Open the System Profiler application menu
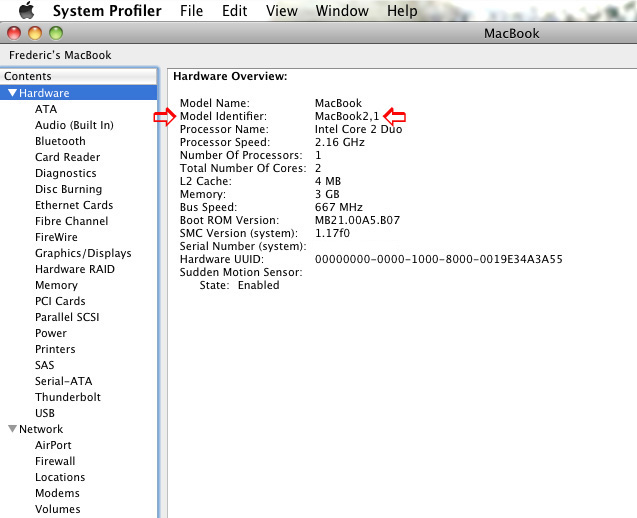 point(107,11)
